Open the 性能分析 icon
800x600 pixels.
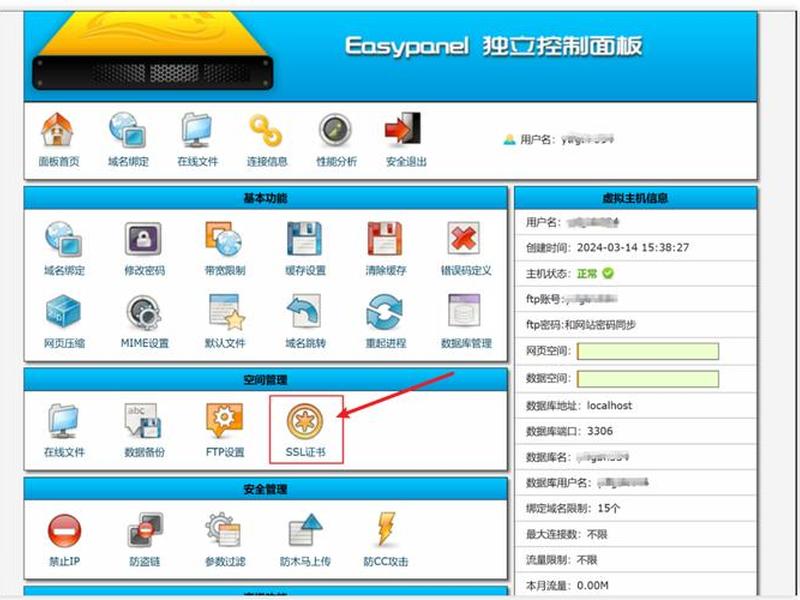pyautogui.click(x=335, y=130)
